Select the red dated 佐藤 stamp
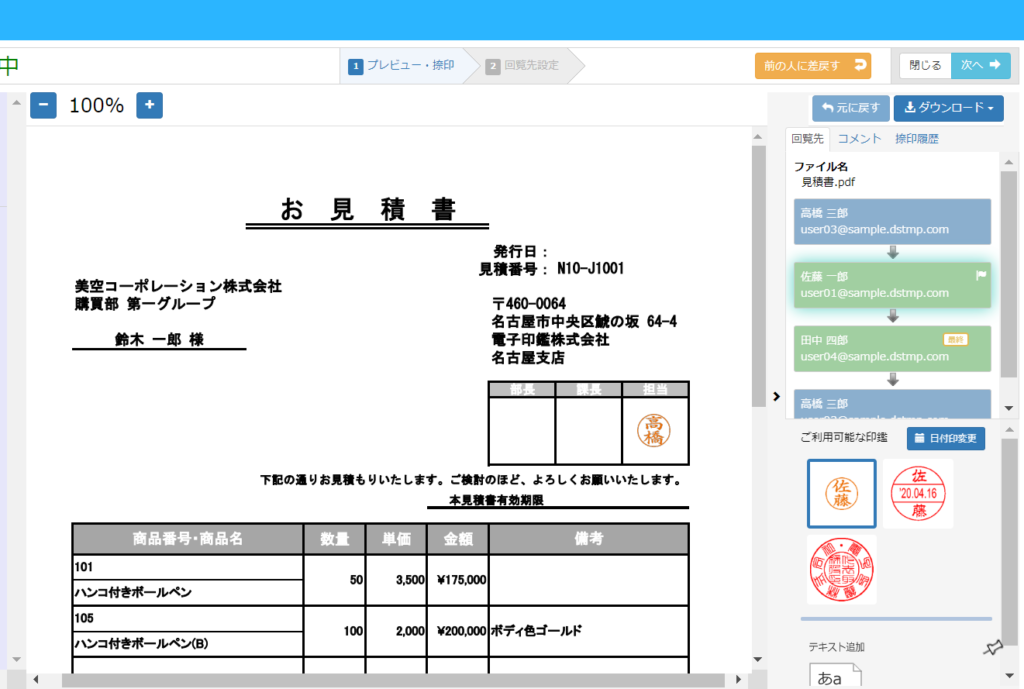Screen dimensions: 1024x689 pos(917,493)
